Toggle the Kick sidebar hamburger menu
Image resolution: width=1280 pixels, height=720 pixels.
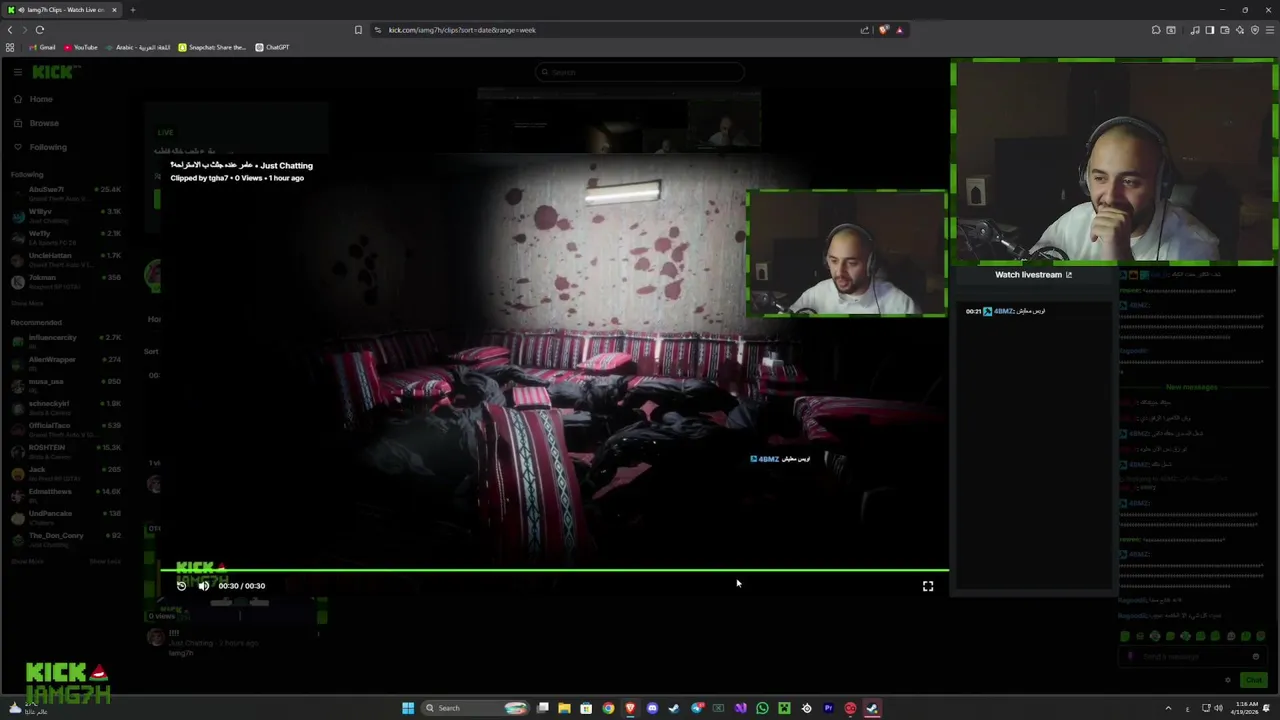(17, 72)
